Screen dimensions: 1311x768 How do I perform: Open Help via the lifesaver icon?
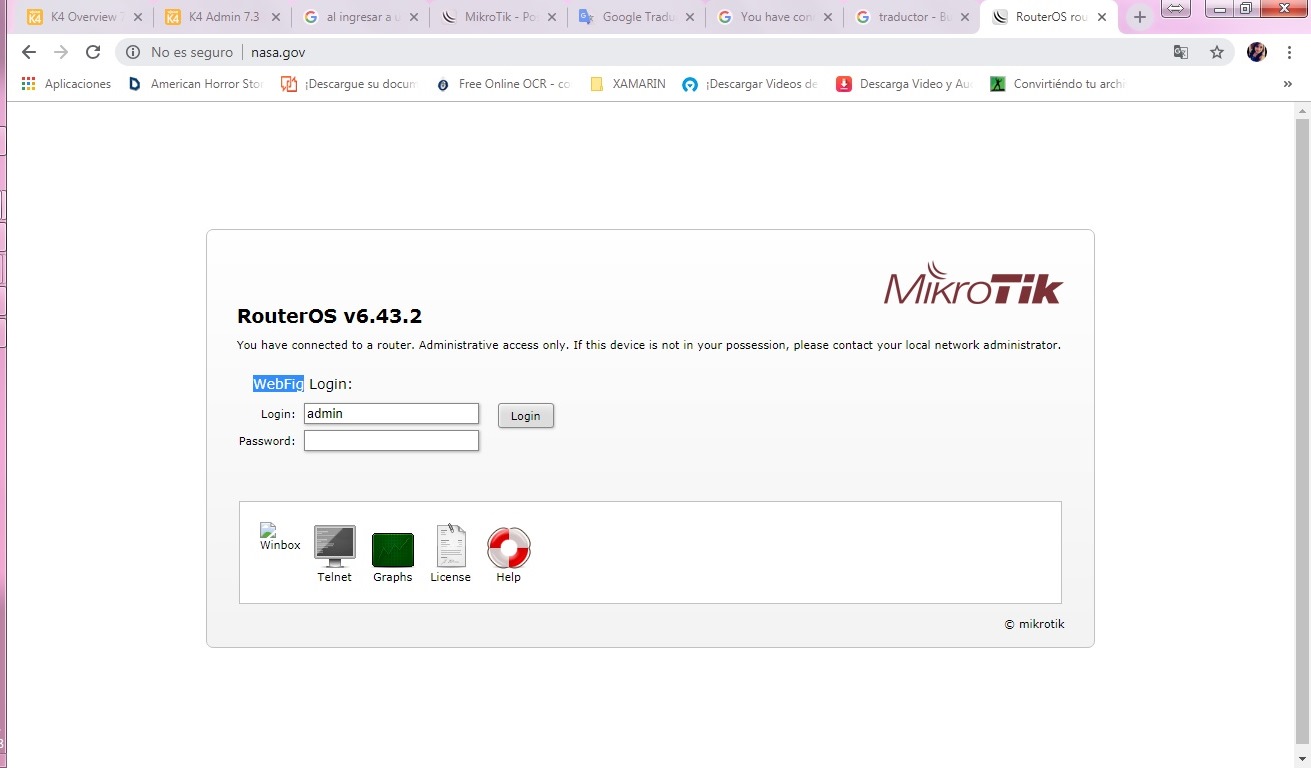[x=508, y=548]
